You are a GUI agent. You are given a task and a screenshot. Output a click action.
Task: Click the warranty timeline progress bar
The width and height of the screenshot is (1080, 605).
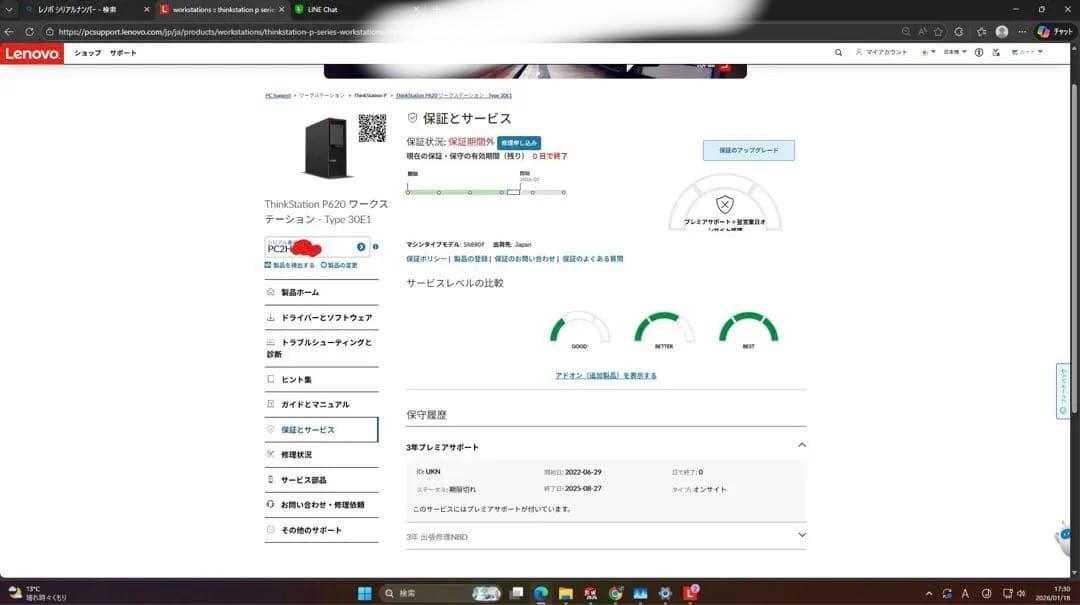coord(485,191)
